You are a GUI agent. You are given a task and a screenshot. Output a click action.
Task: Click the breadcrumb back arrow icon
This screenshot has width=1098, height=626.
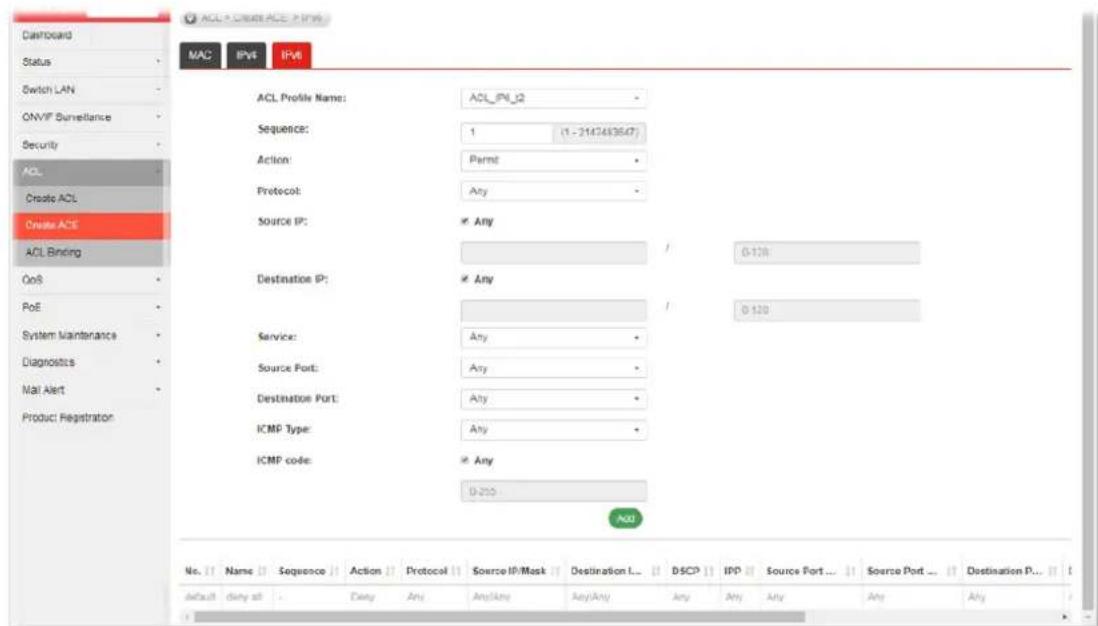[x=190, y=18]
